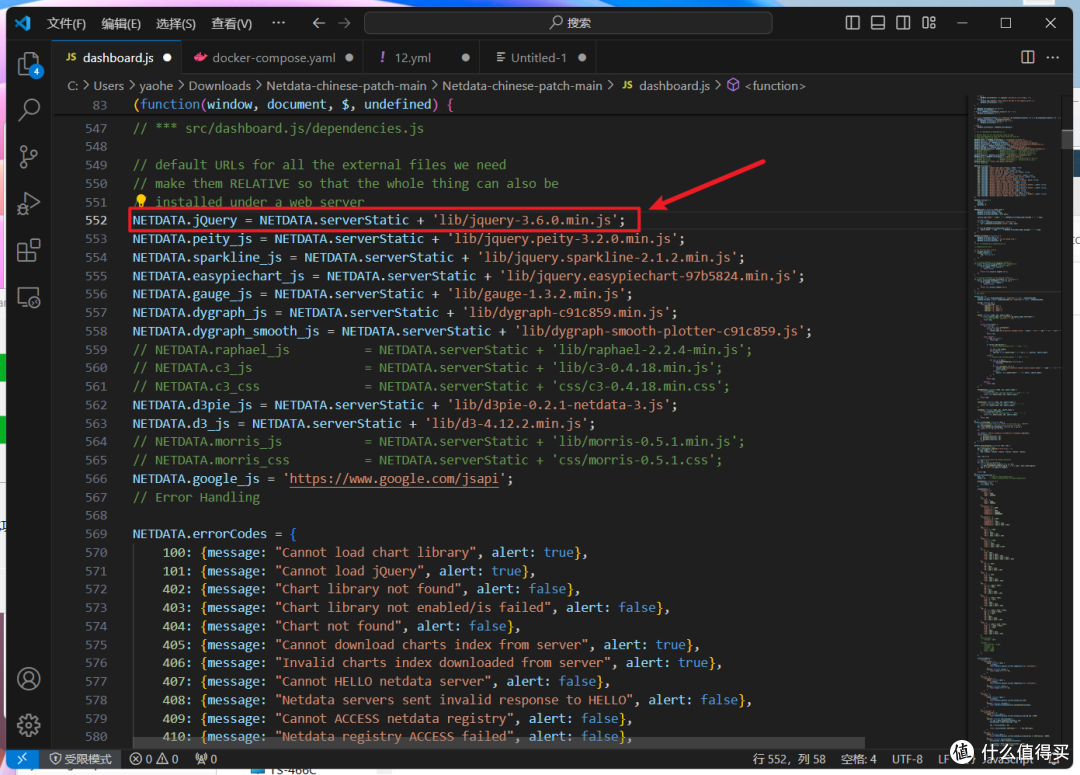Open Run and Debug view
Screen dimensions: 1080x775
click(29, 203)
